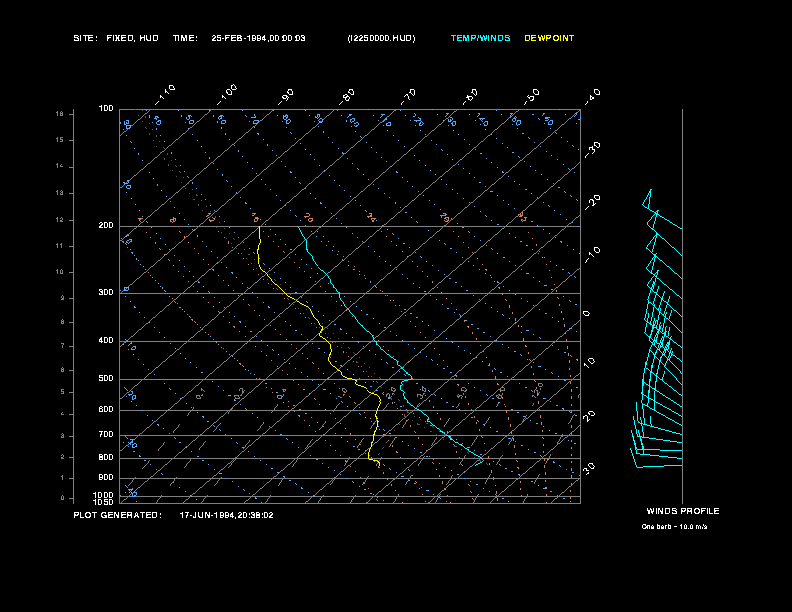Image resolution: width=792 pixels, height=612 pixels.
Task: Click the -70 temperature label on top
Action: point(409,96)
